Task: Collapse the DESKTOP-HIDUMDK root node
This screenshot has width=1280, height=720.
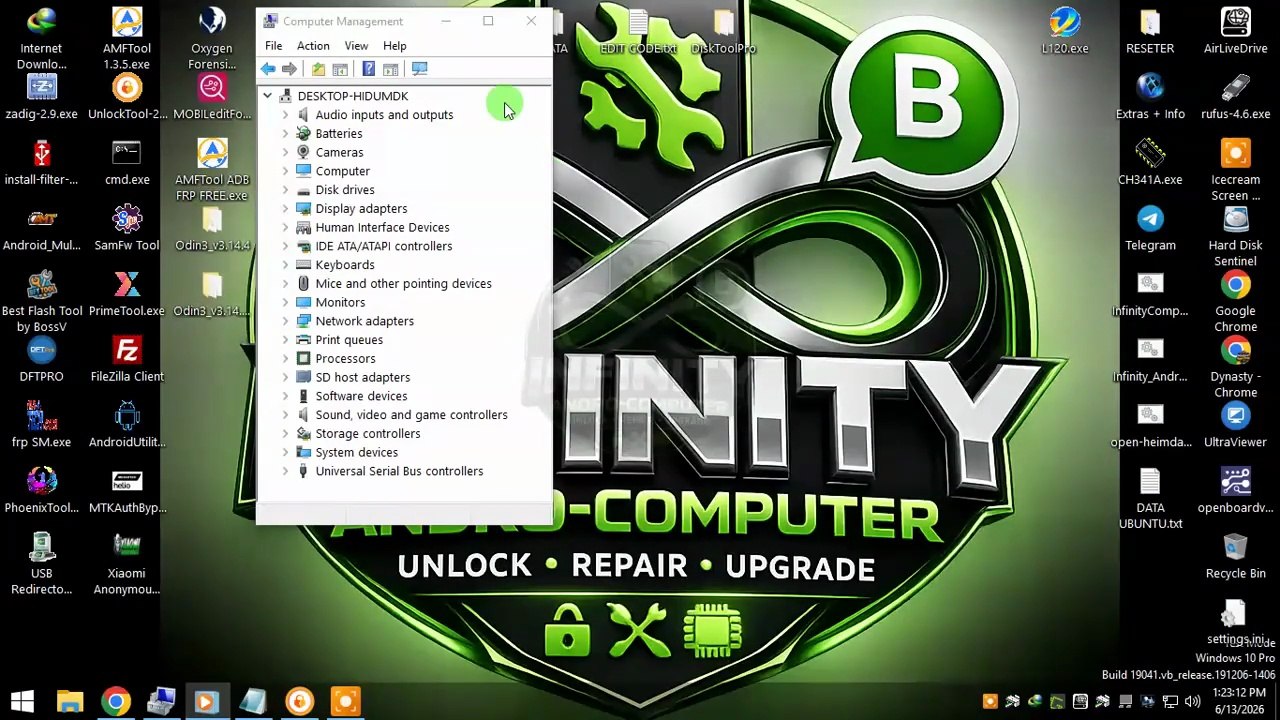Action: 267,96
